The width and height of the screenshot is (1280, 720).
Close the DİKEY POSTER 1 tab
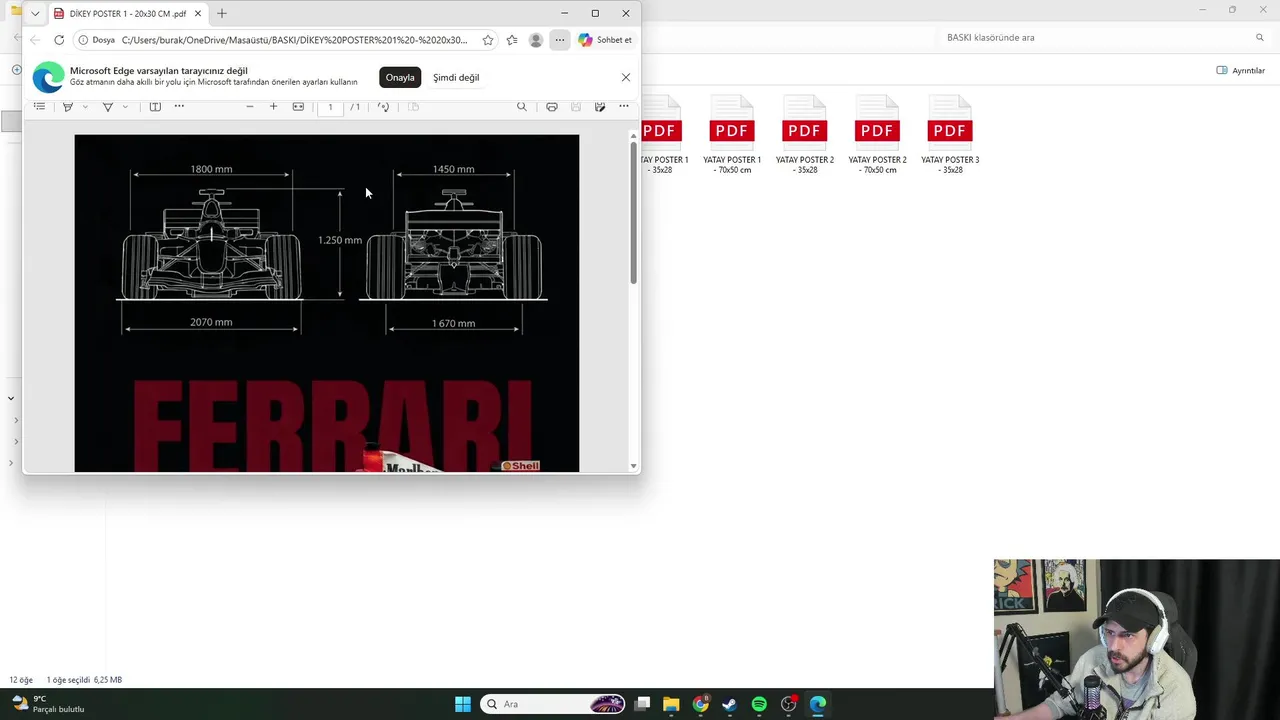coord(196,14)
